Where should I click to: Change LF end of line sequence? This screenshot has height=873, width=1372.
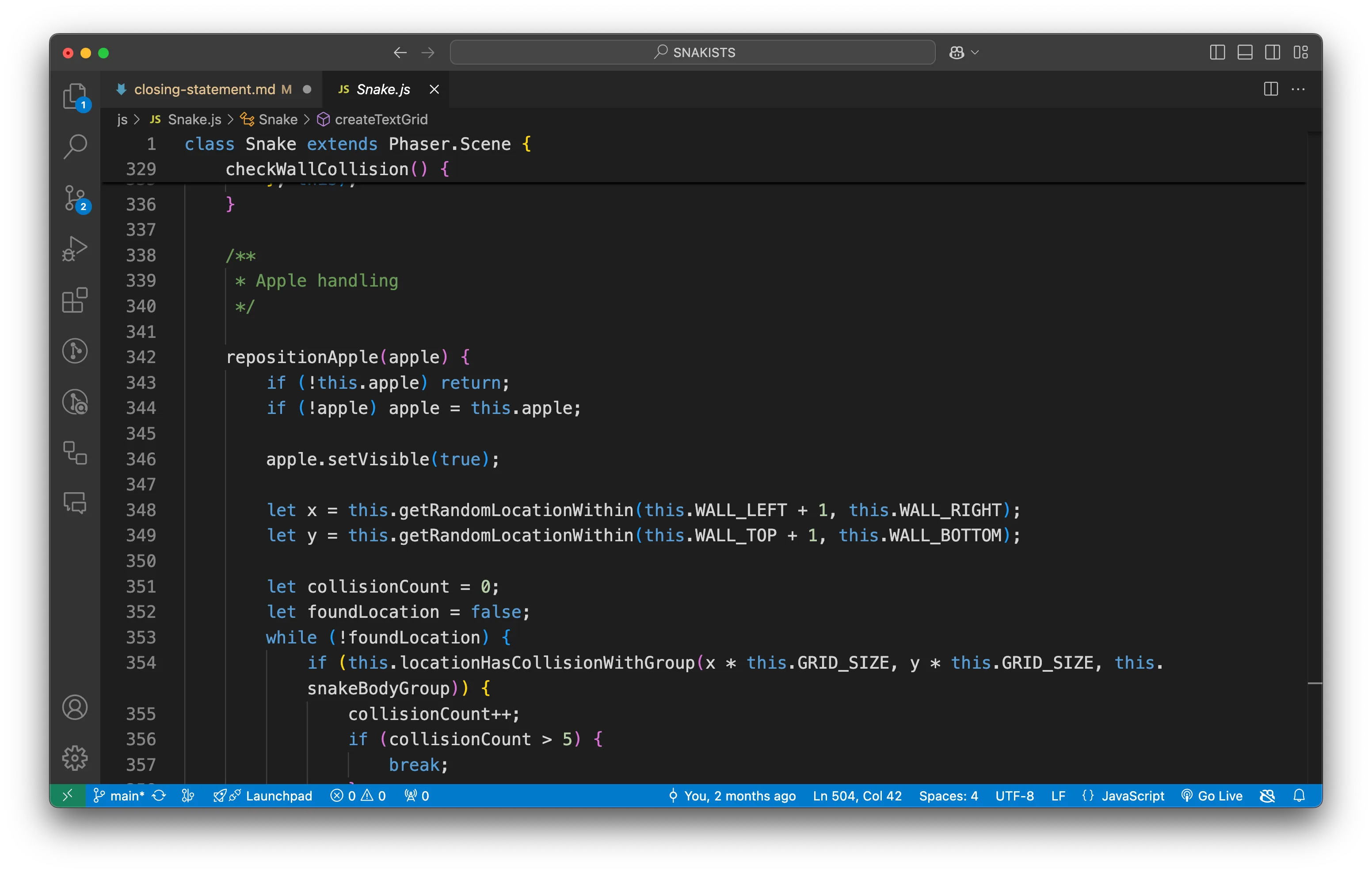1058,796
